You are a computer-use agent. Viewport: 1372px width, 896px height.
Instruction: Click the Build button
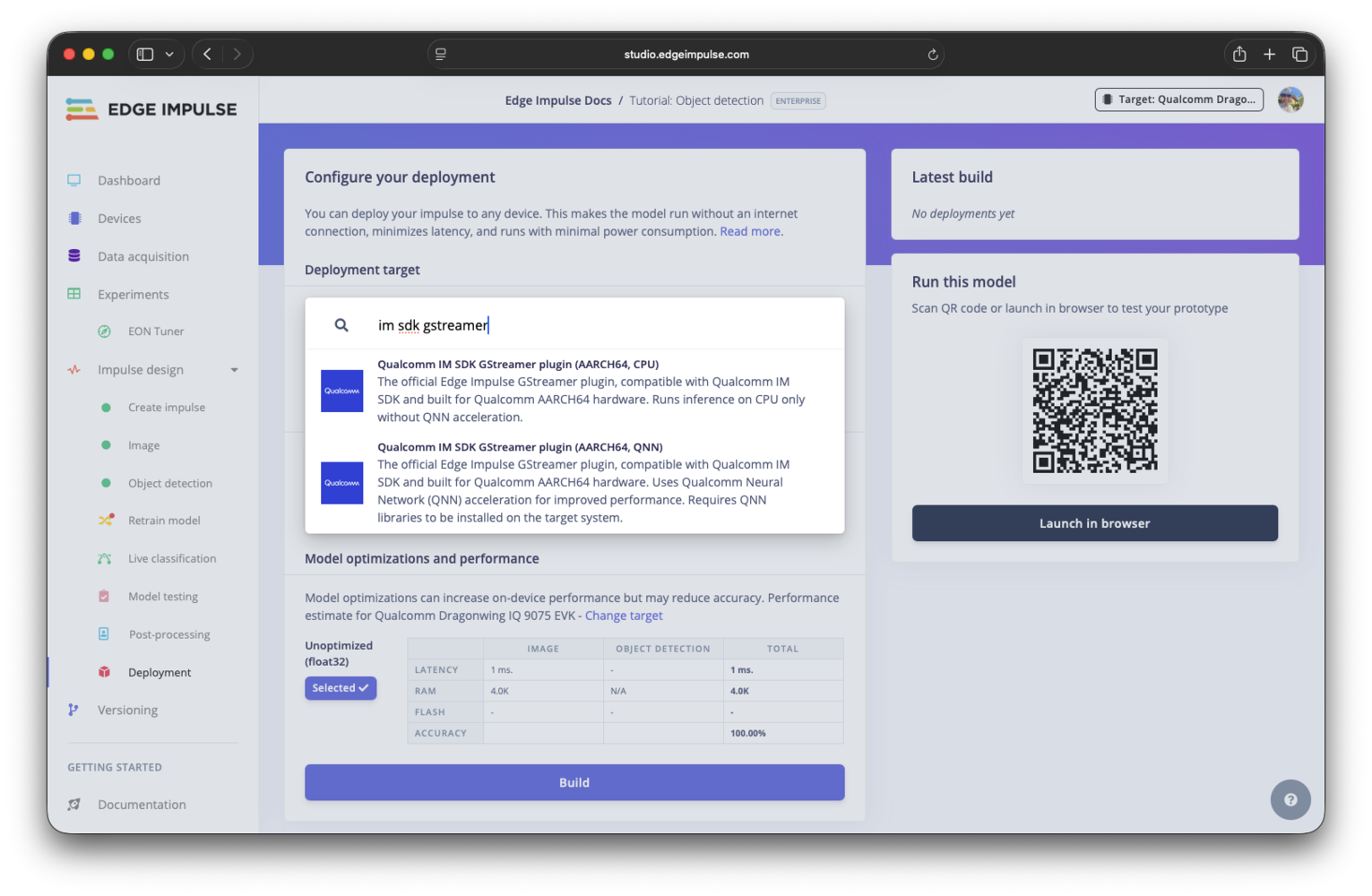[x=574, y=782]
